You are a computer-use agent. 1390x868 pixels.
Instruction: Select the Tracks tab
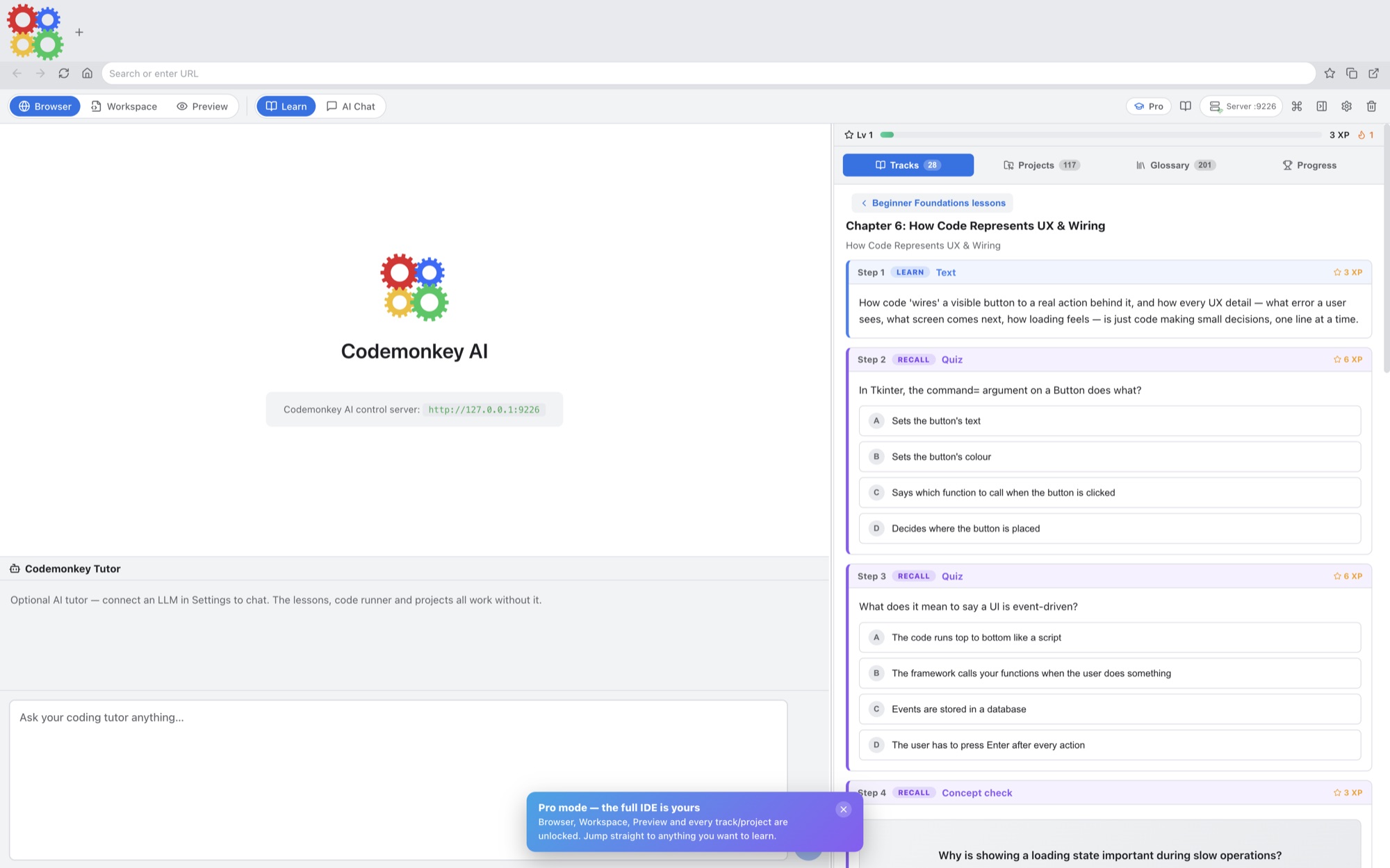(x=908, y=165)
